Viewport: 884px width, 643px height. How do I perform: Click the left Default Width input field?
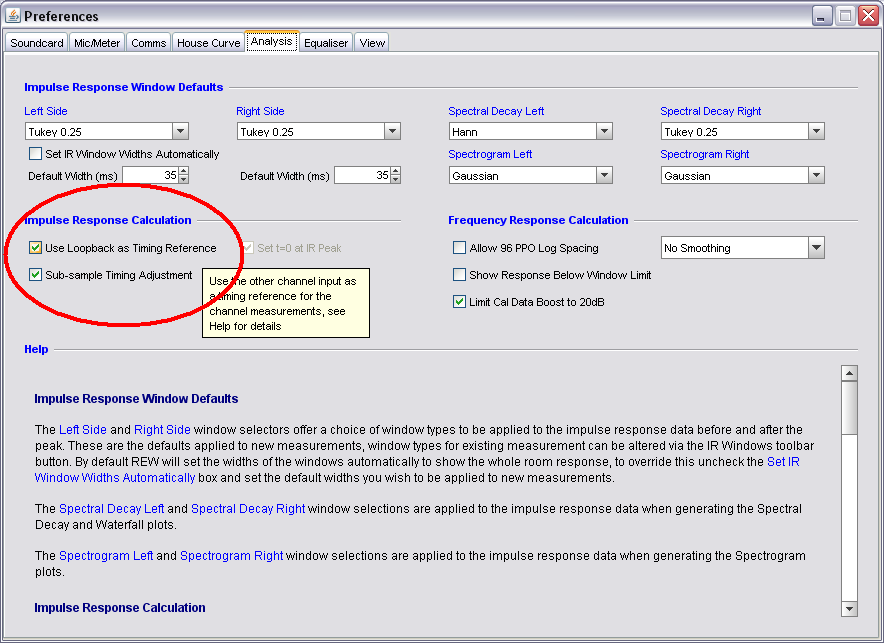(149, 175)
